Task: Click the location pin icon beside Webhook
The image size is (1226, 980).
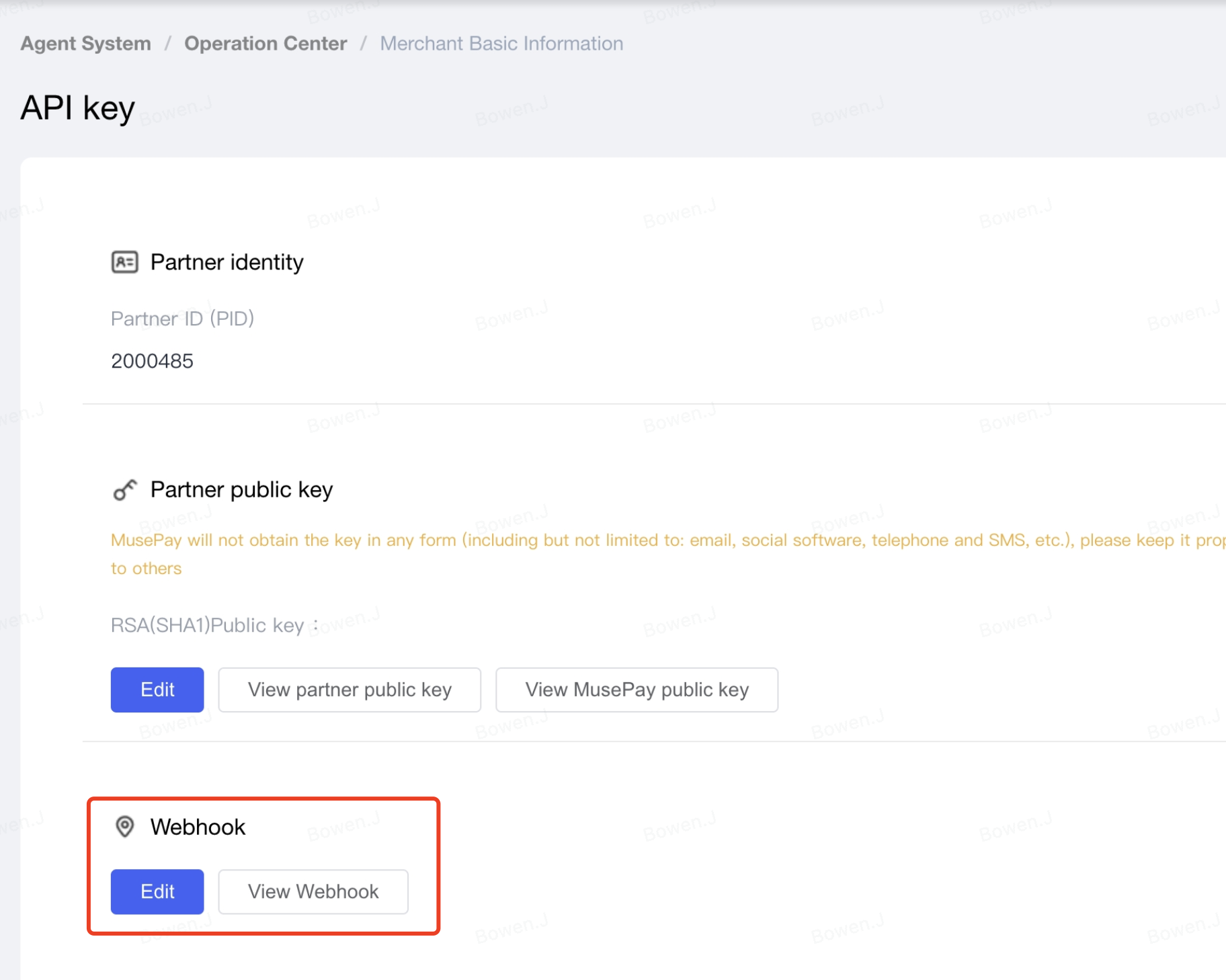Action: (124, 827)
